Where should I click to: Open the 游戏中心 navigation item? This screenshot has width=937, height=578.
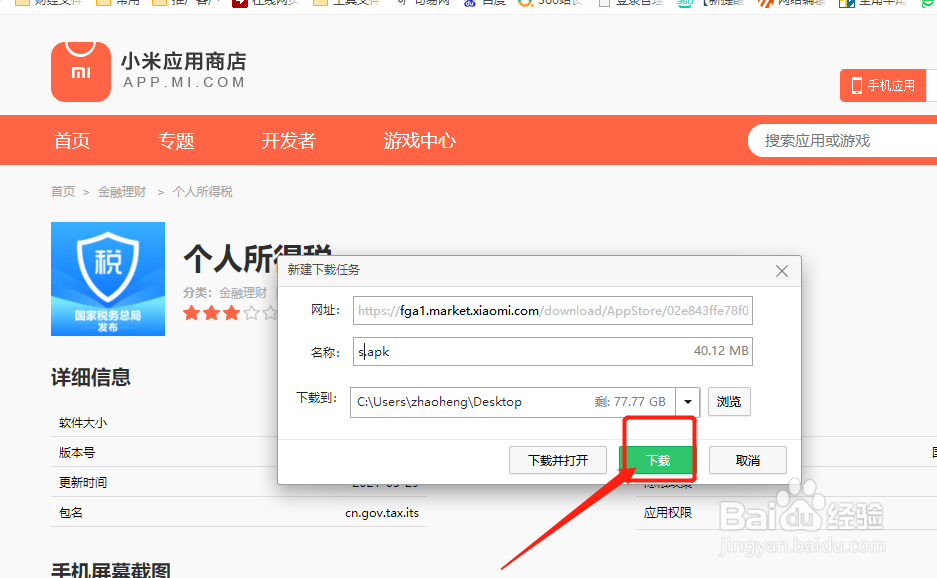419,141
